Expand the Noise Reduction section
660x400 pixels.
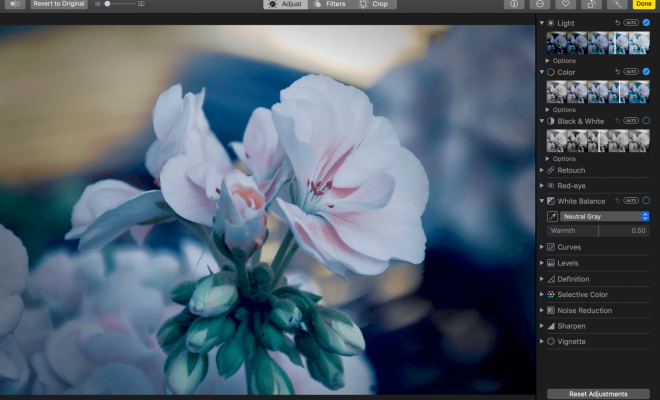(542, 310)
